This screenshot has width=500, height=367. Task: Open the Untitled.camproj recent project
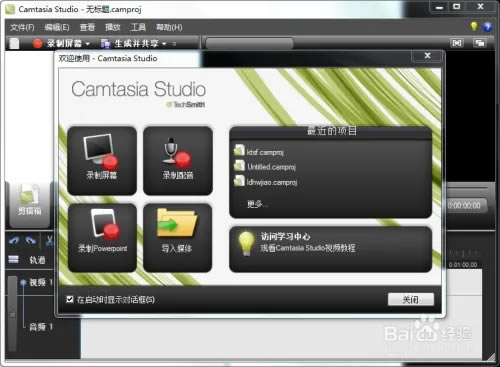[265, 166]
